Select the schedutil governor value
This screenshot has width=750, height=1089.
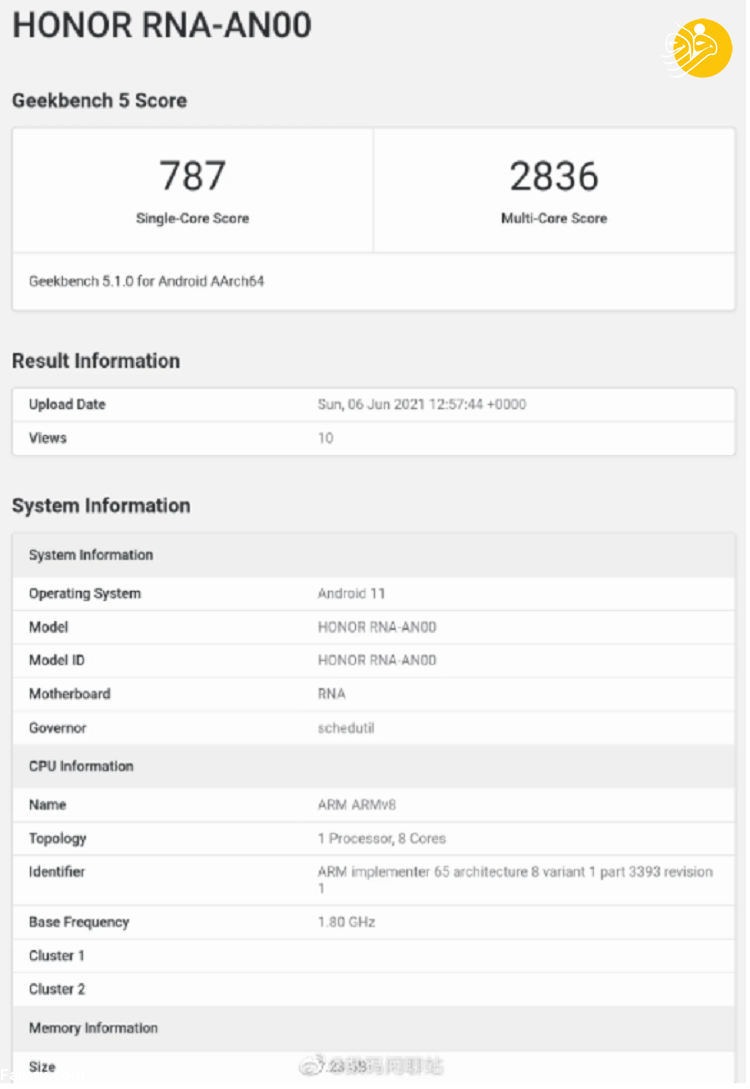[346, 728]
